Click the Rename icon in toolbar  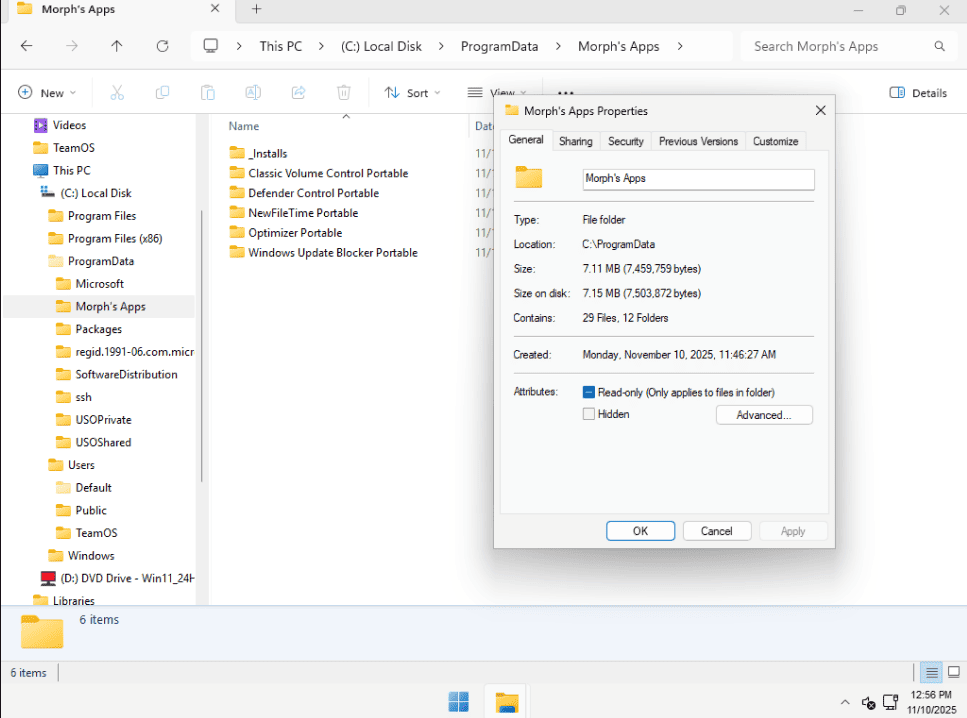coord(253,93)
